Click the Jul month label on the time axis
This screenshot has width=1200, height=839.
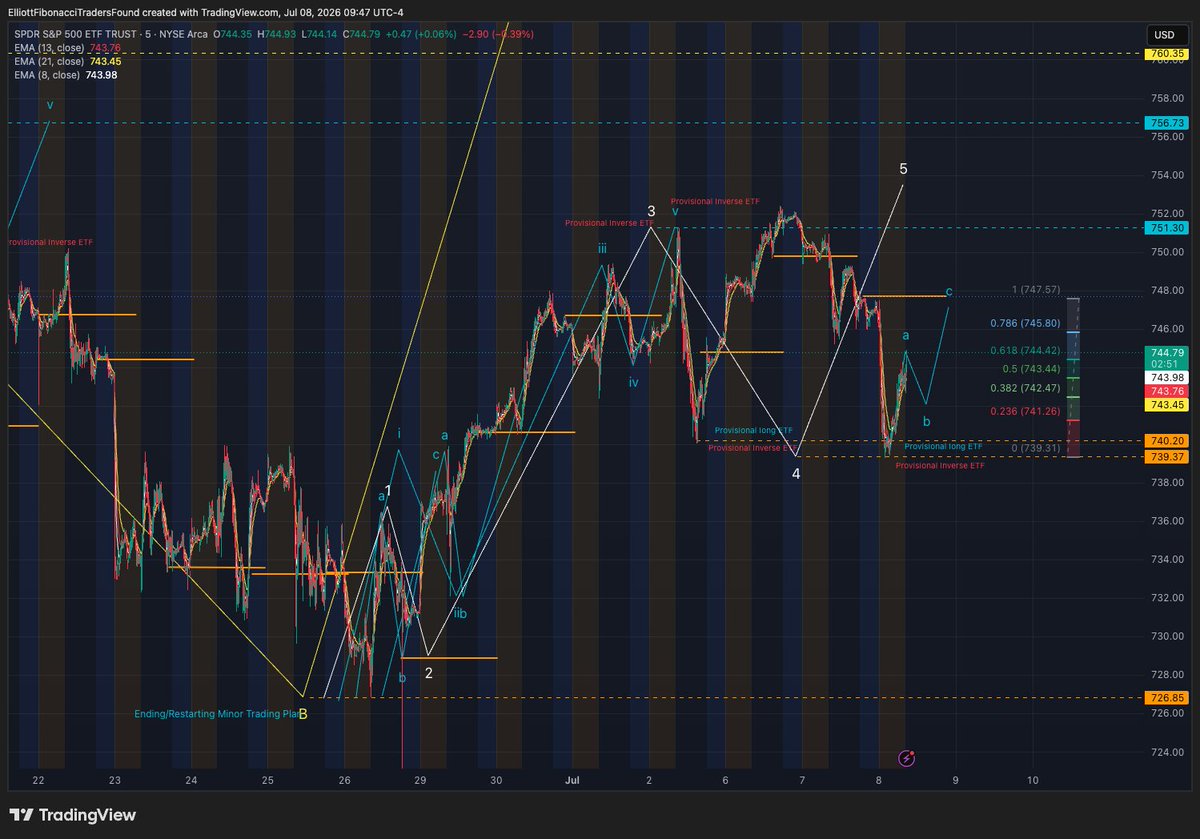(573, 780)
